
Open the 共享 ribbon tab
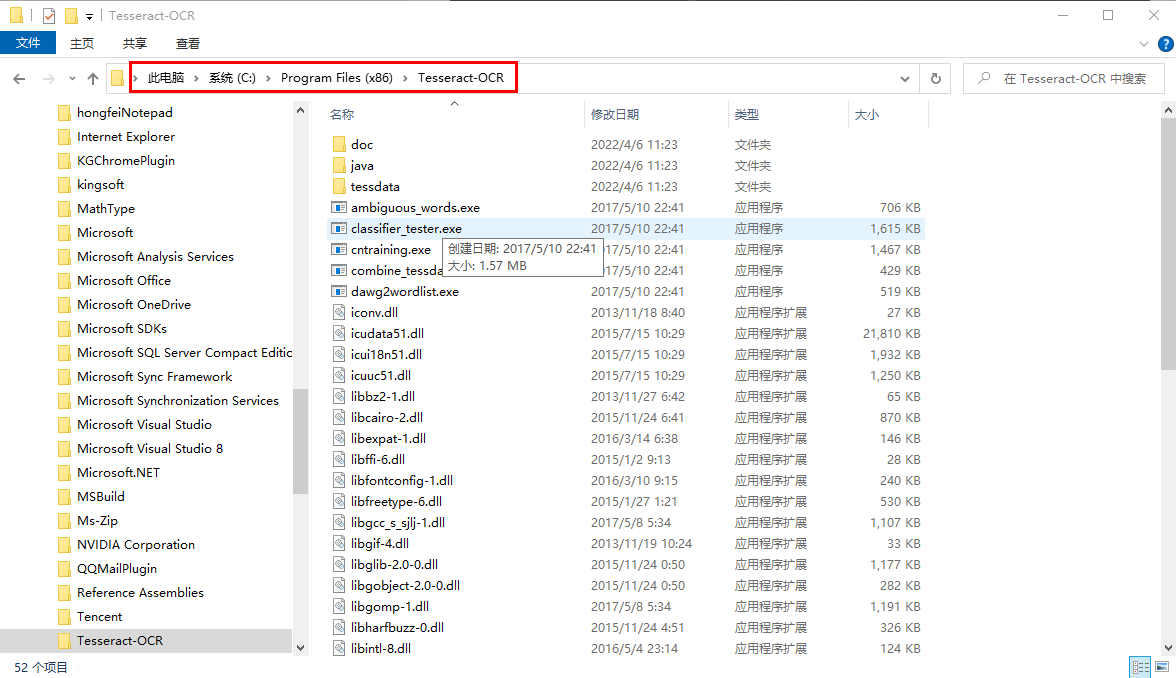(135, 44)
